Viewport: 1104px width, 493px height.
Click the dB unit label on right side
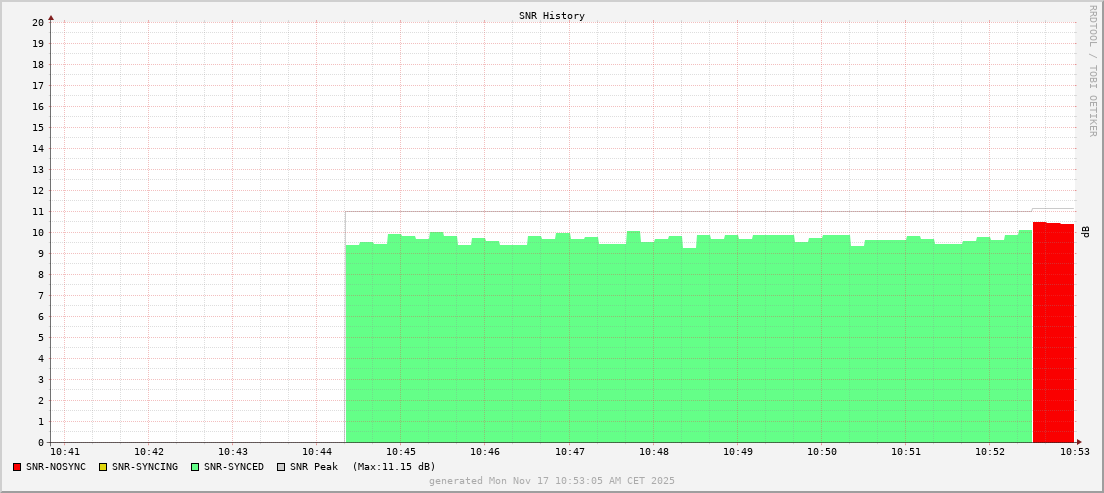[x=1085, y=232]
